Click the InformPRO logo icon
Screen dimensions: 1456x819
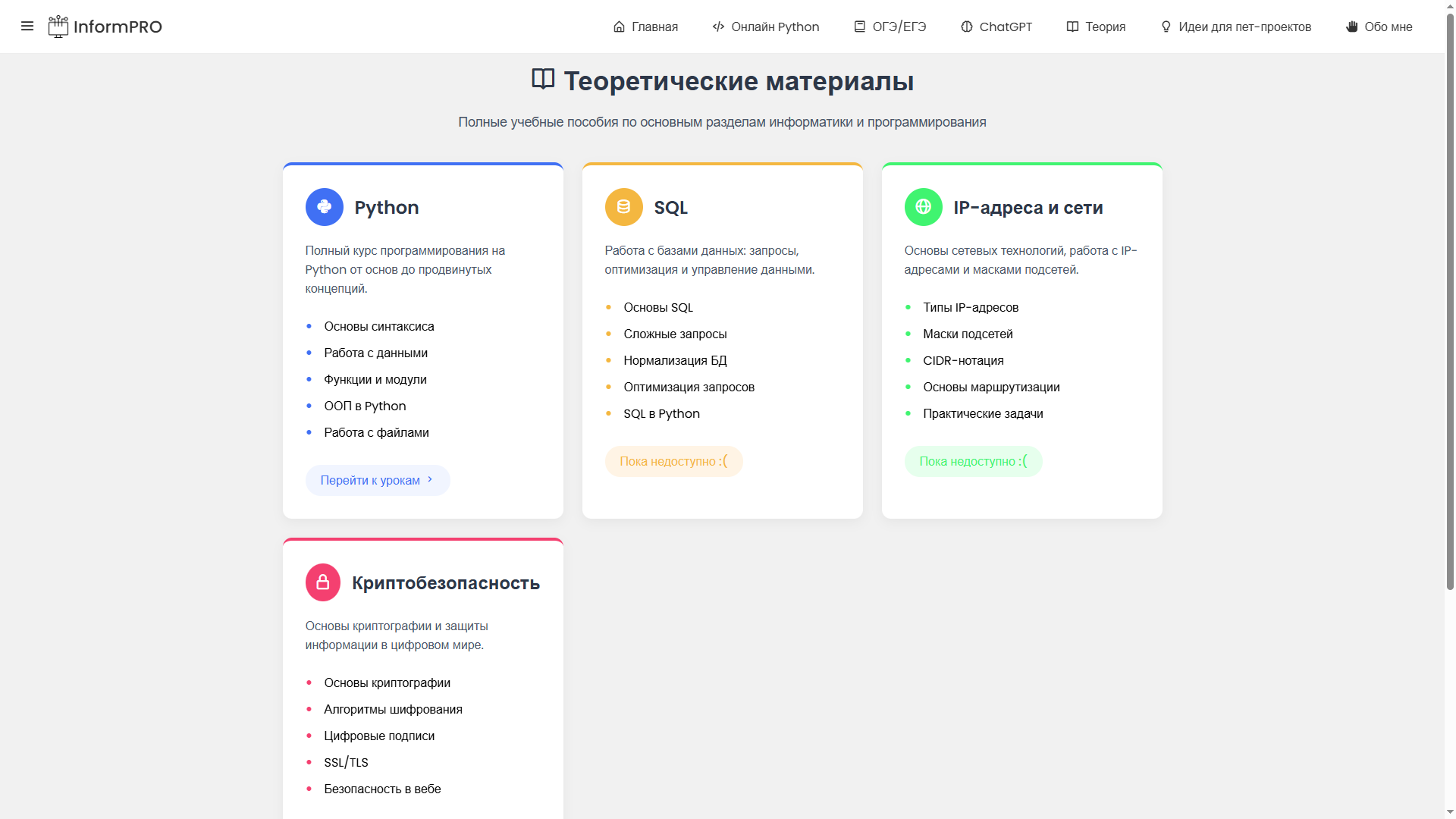[58, 27]
